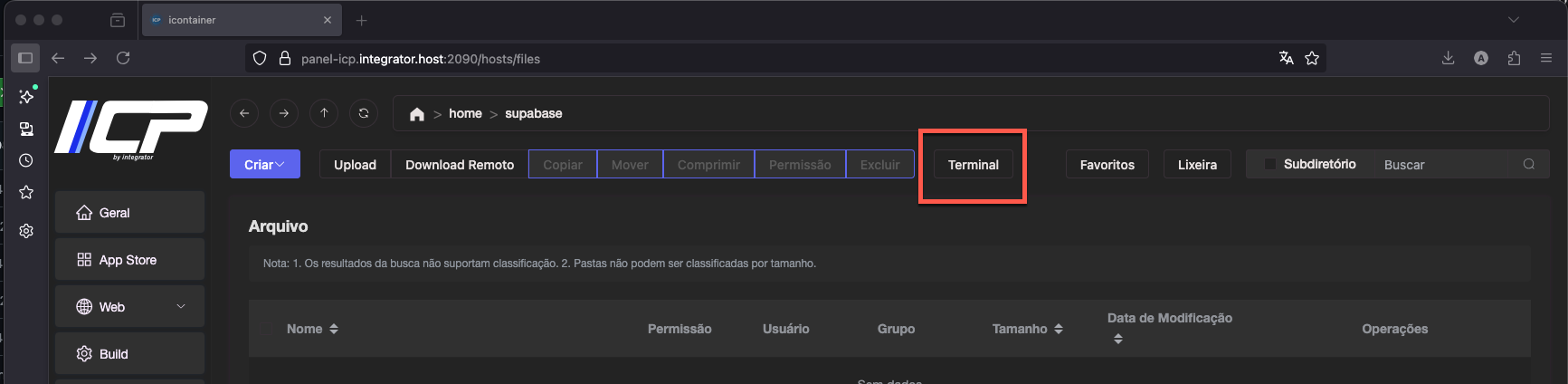1568x384 pixels.
Task: Enable the Subdiretório checkbox
Action: pyautogui.click(x=1269, y=164)
